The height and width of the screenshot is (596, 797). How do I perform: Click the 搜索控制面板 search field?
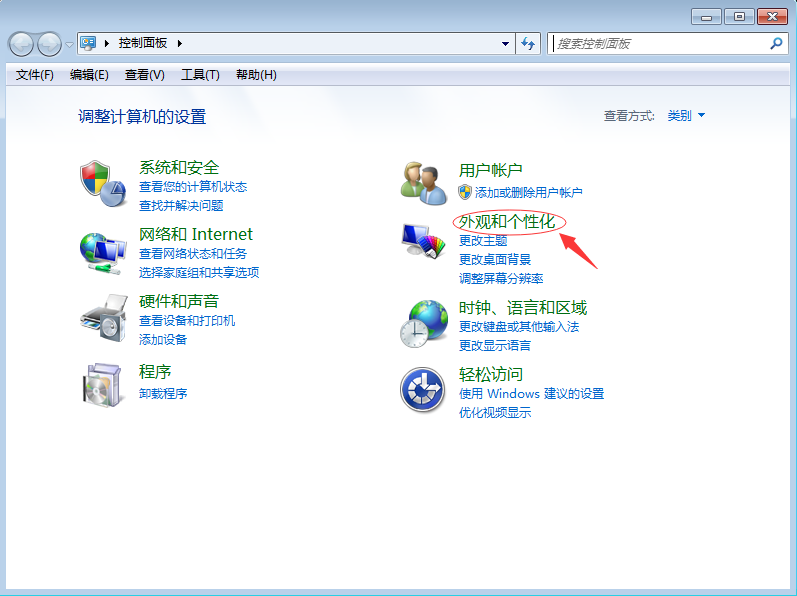coord(658,44)
